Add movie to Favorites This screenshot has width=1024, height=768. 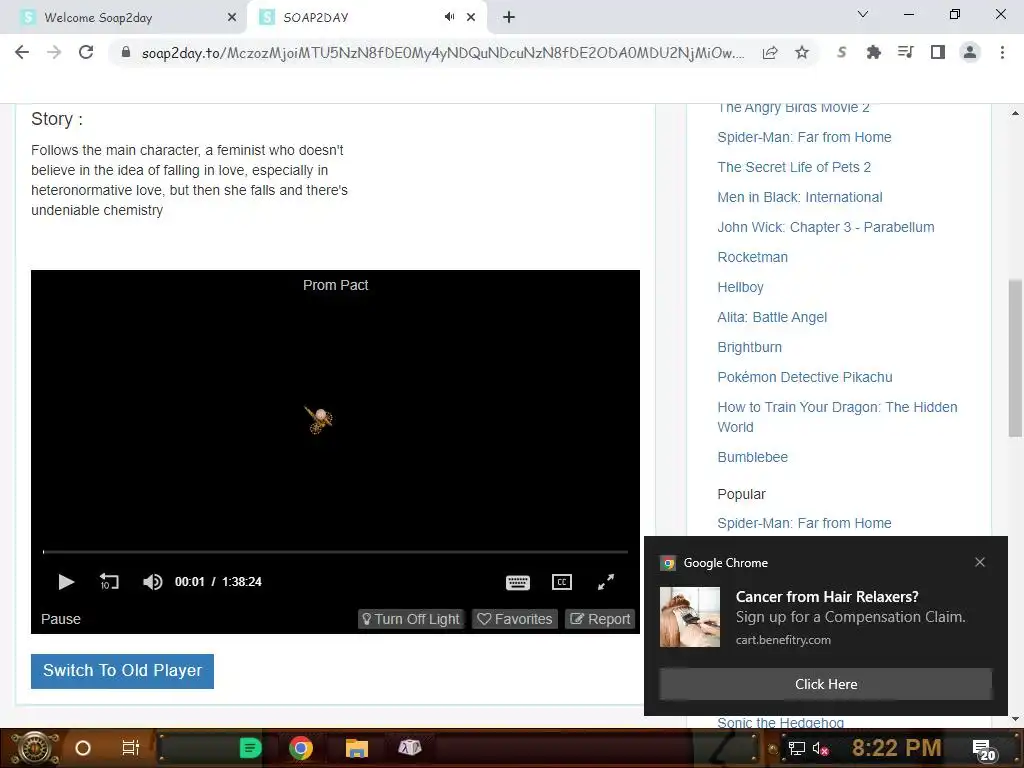pos(515,619)
